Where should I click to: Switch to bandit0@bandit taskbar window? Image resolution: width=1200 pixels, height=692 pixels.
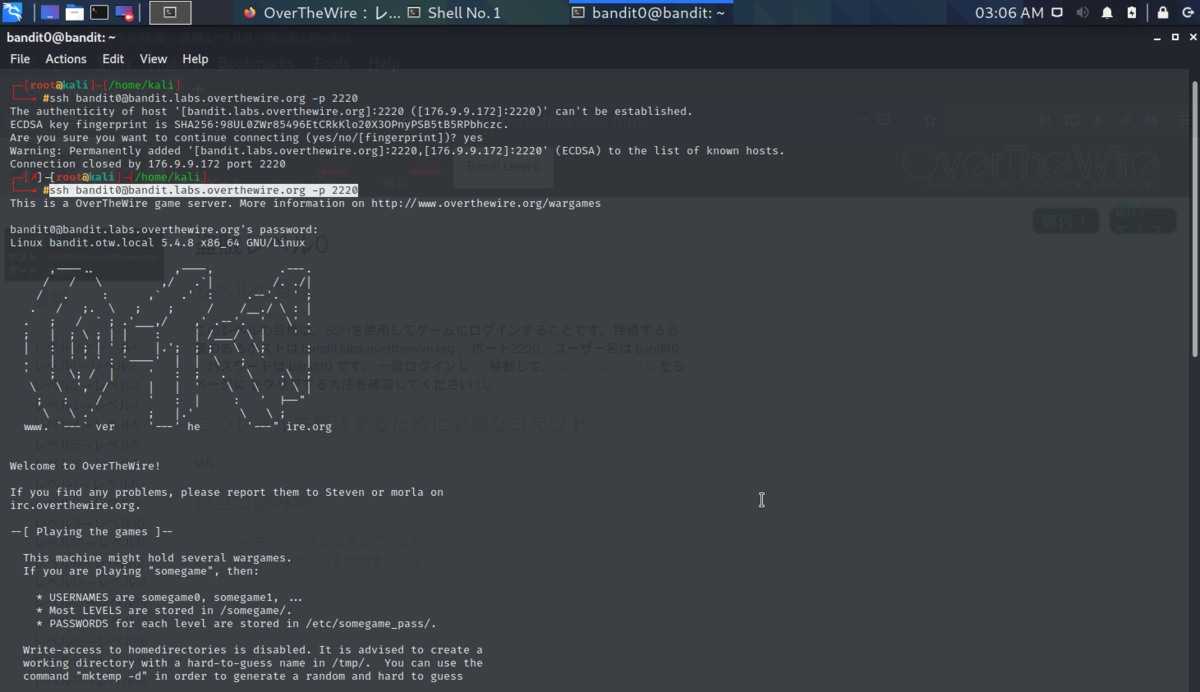648,13
